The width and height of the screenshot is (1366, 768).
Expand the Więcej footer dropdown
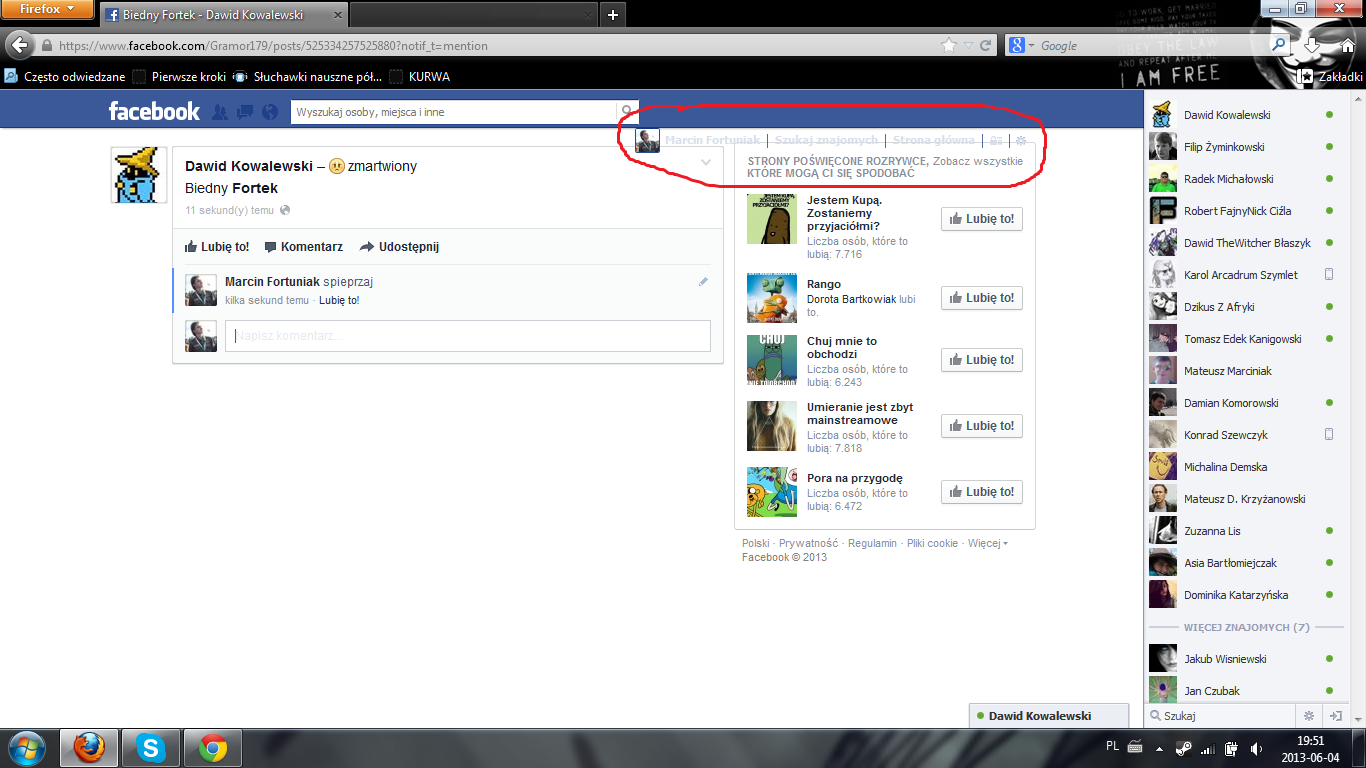point(987,543)
